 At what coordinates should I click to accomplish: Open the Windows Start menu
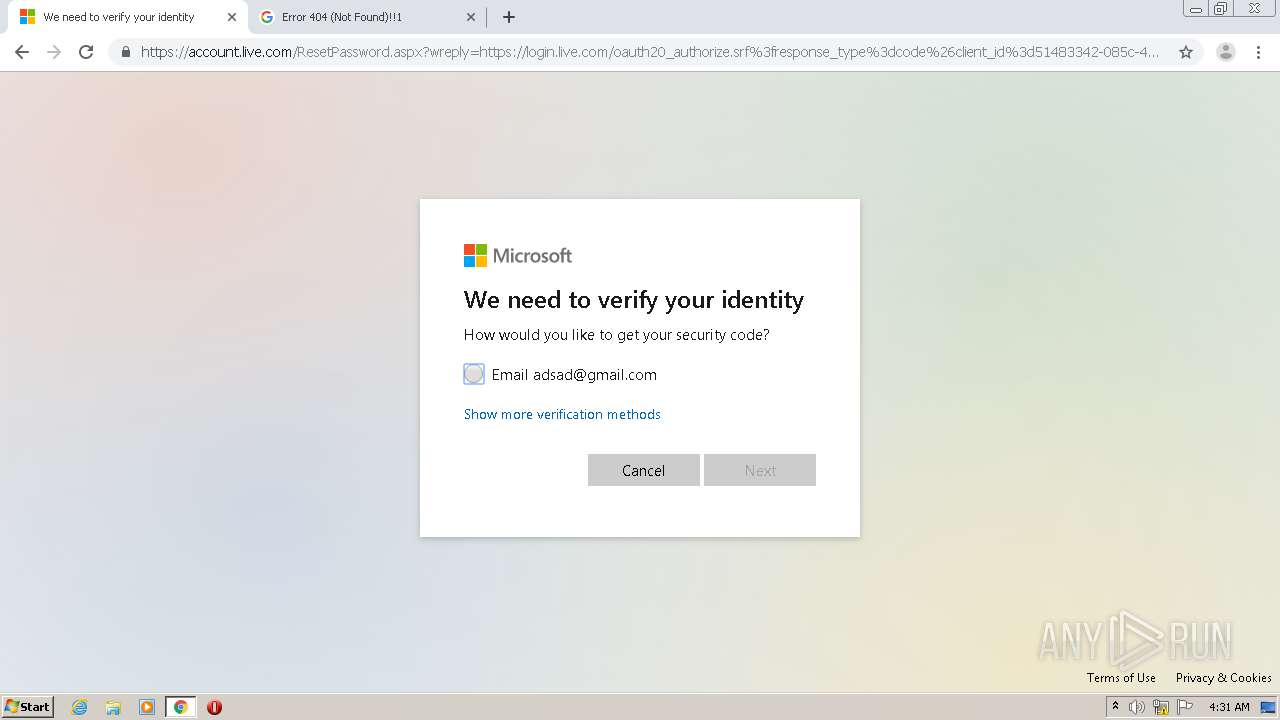[28, 707]
